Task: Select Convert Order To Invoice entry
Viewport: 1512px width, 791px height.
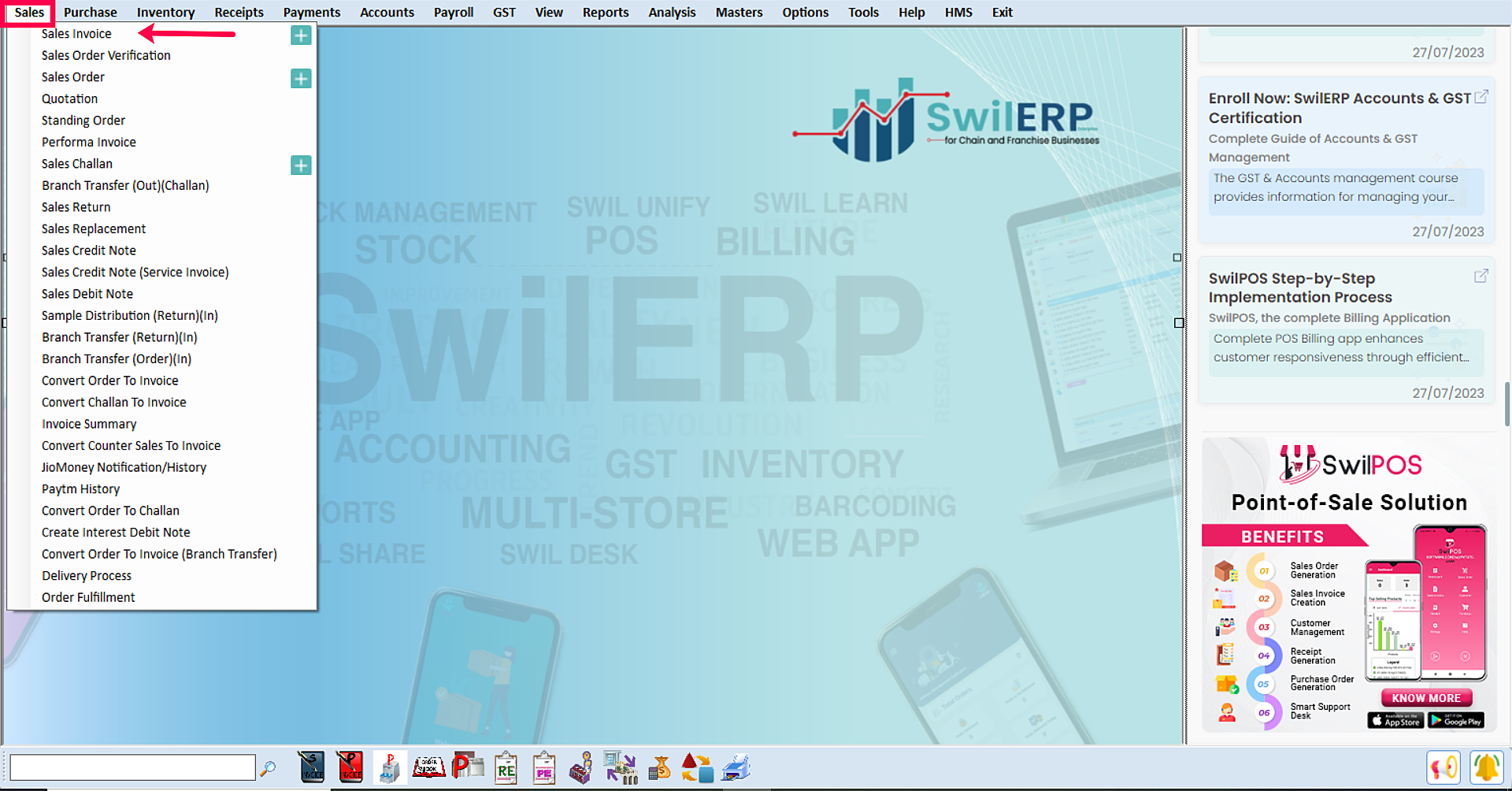Action: point(109,381)
